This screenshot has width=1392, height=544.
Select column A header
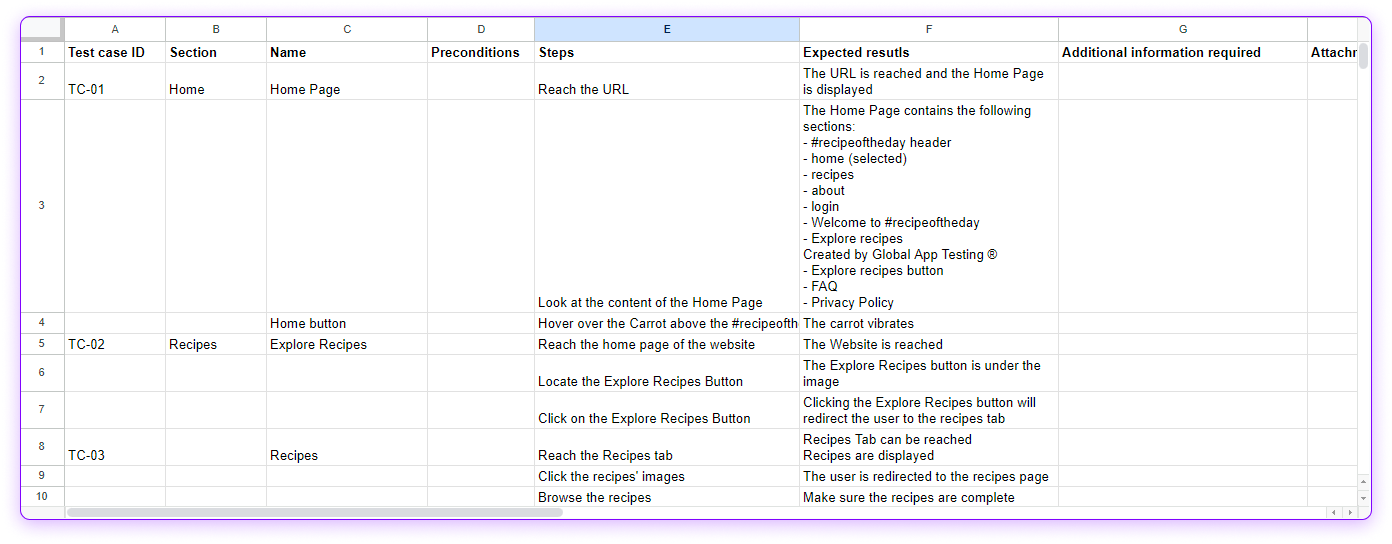point(115,29)
